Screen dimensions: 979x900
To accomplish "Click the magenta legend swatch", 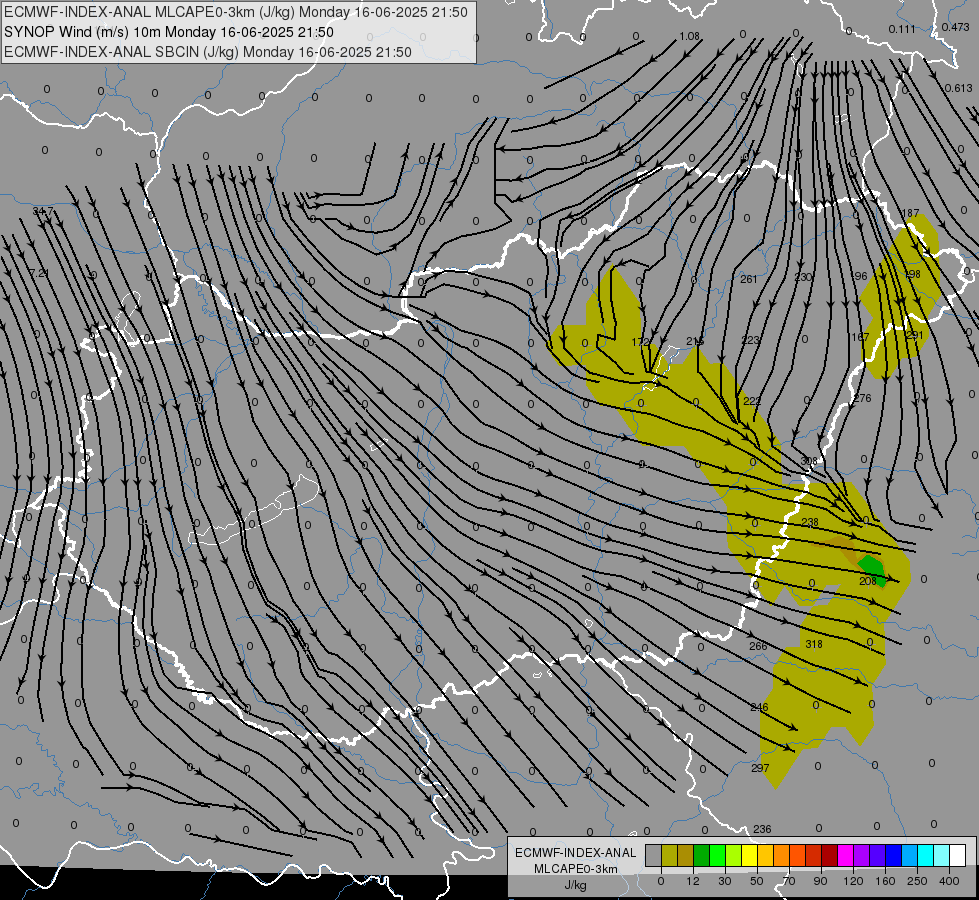I will click(845, 856).
